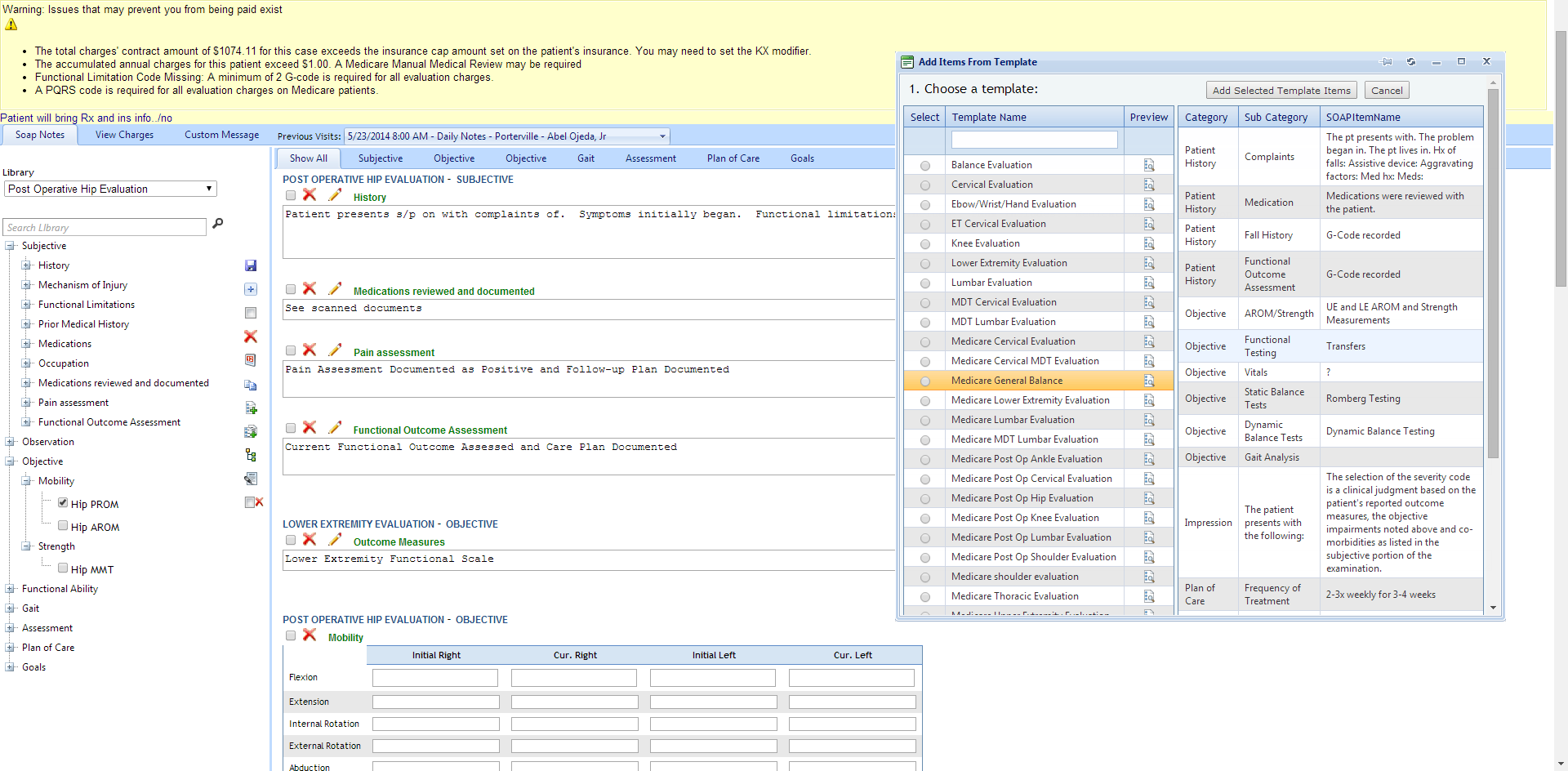Check the Hip MMT checkbox
The width and height of the screenshot is (1568, 771).
[63, 568]
